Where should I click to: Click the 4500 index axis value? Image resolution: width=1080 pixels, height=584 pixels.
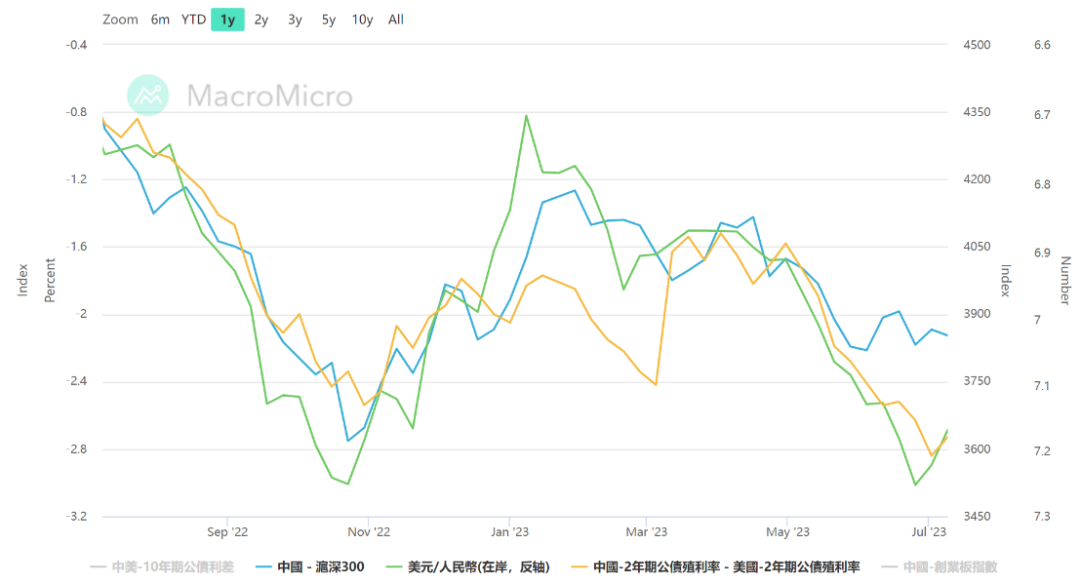pos(977,45)
